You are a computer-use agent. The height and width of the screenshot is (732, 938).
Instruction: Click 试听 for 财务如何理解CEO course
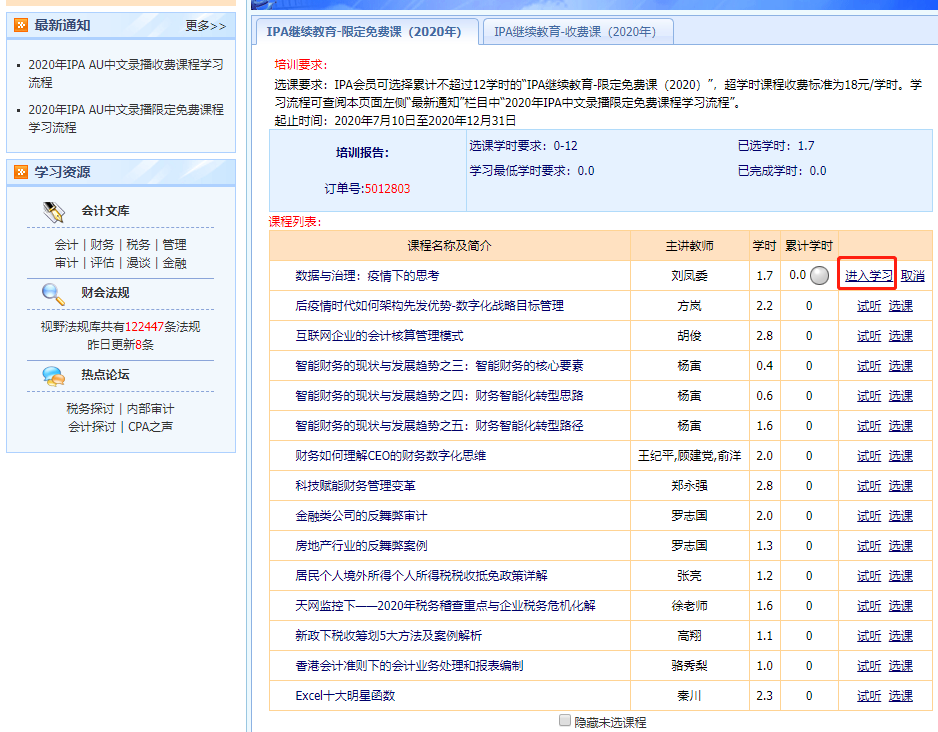coord(869,456)
